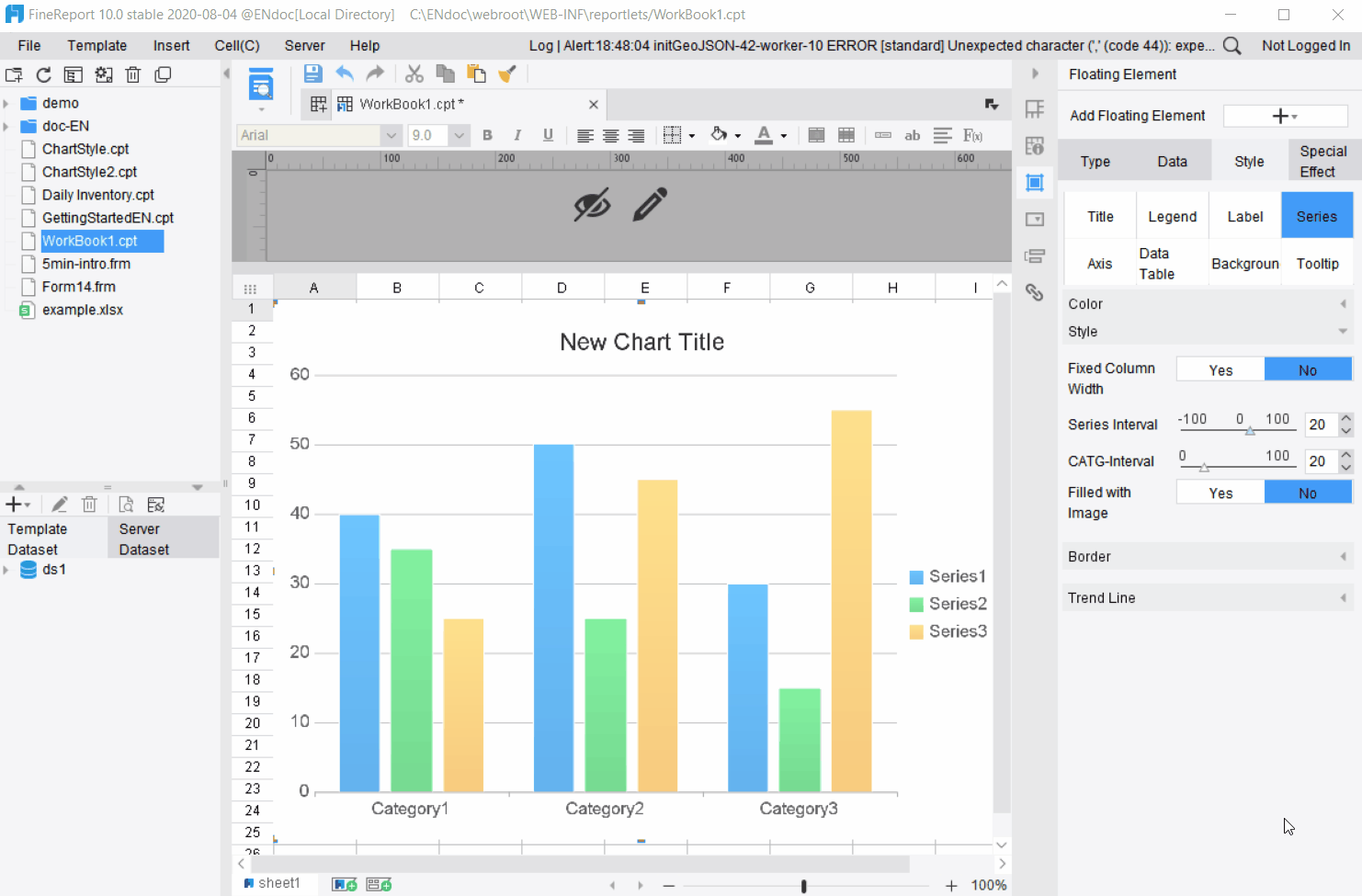Align text right

(636, 135)
